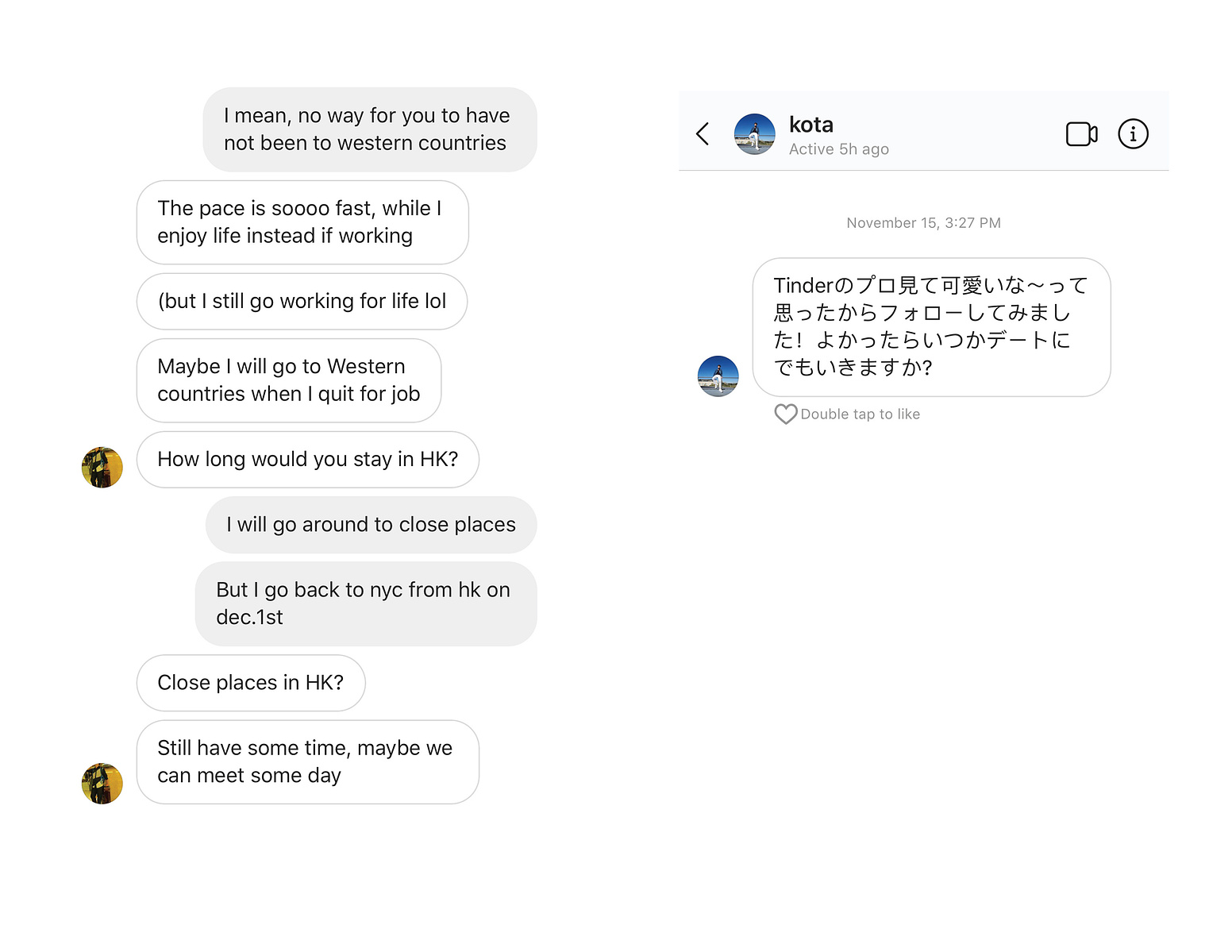Select the 'Close places in HK?' message bubble
The width and height of the screenshot is (1232, 952).
click(251, 683)
